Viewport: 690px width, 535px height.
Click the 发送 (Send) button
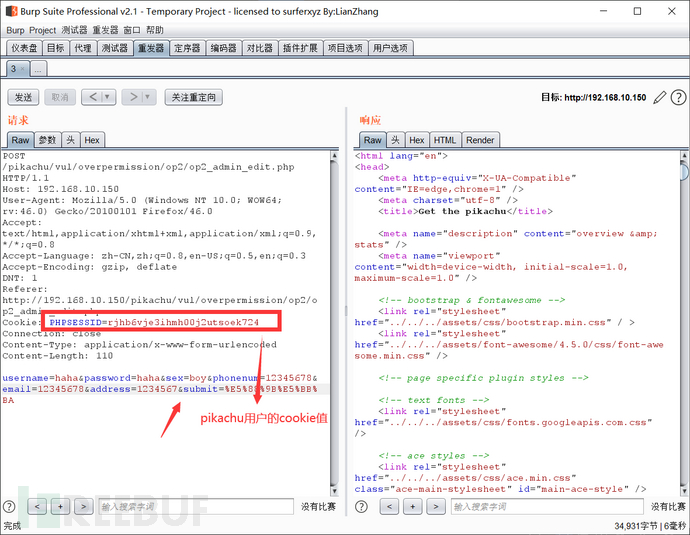tap(23, 97)
